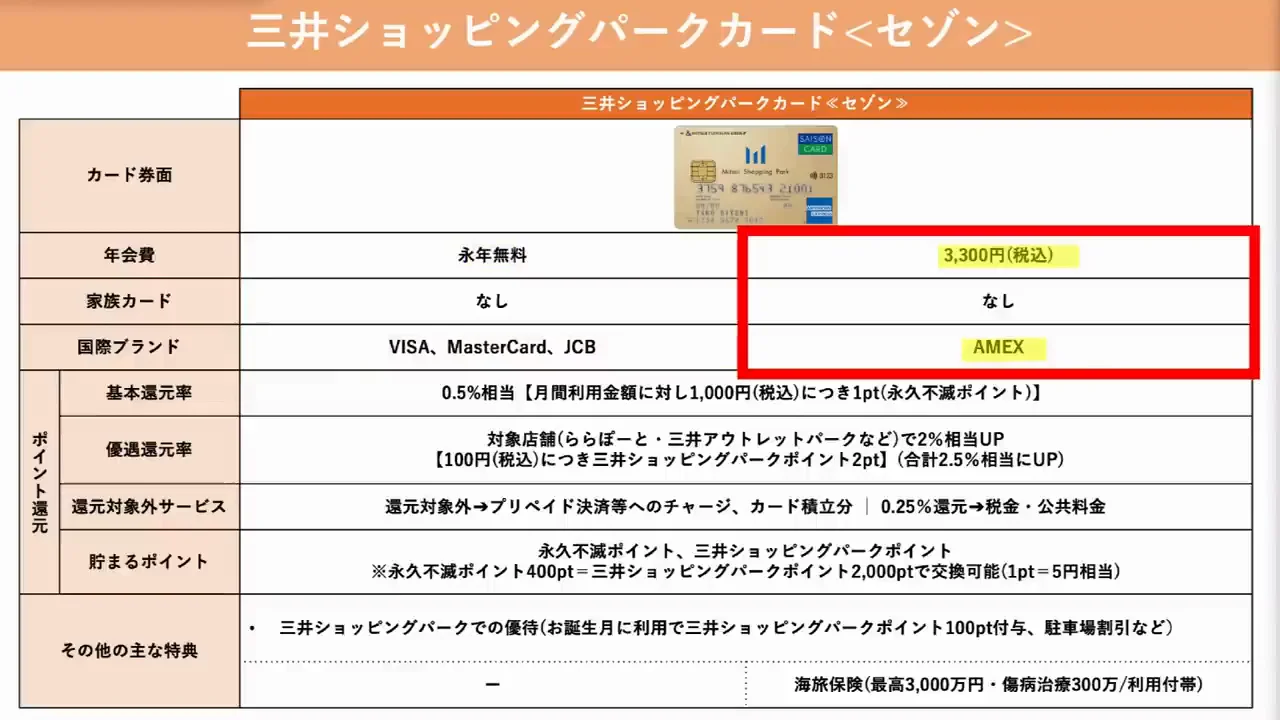Click the 国際ブランド row label
Screen dimensions: 1280x720
[x=129, y=347]
